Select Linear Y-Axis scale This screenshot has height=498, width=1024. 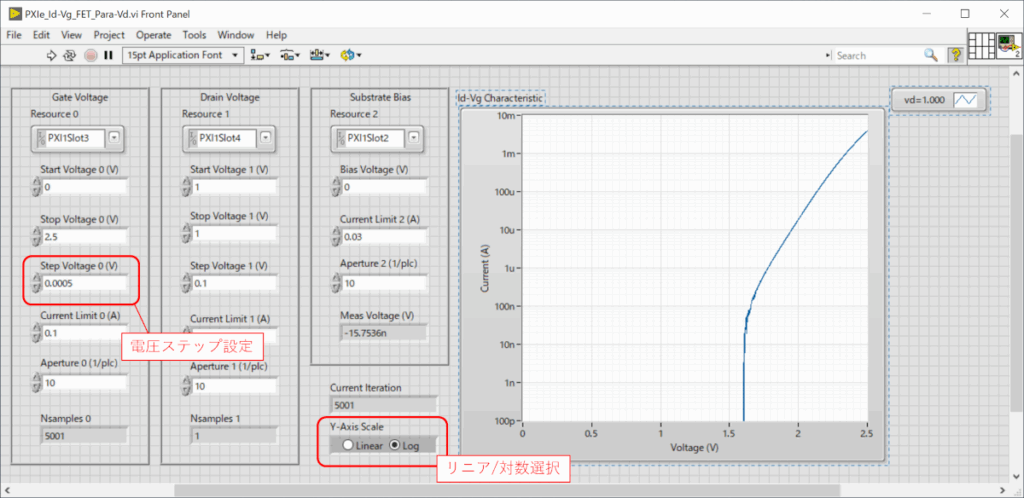coord(347,445)
